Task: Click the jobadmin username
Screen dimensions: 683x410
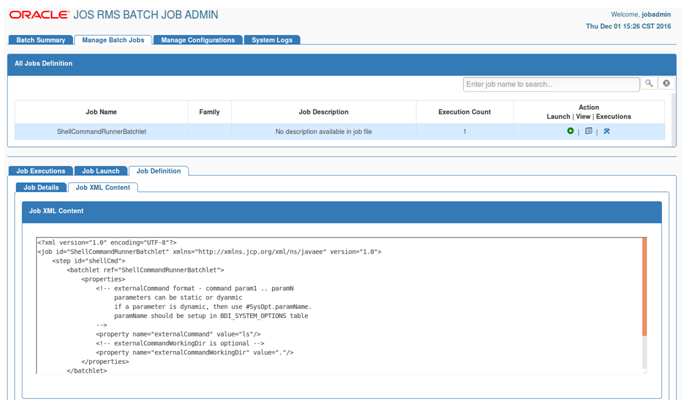Action: point(656,14)
